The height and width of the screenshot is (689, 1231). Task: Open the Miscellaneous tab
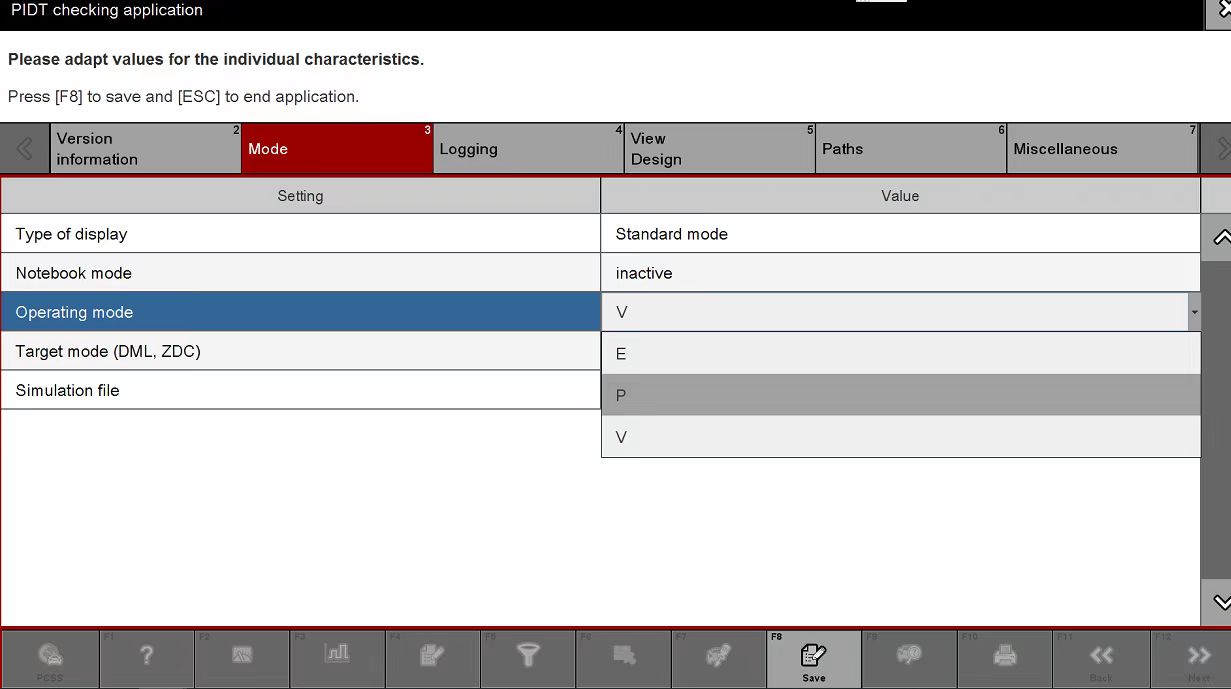click(1101, 149)
